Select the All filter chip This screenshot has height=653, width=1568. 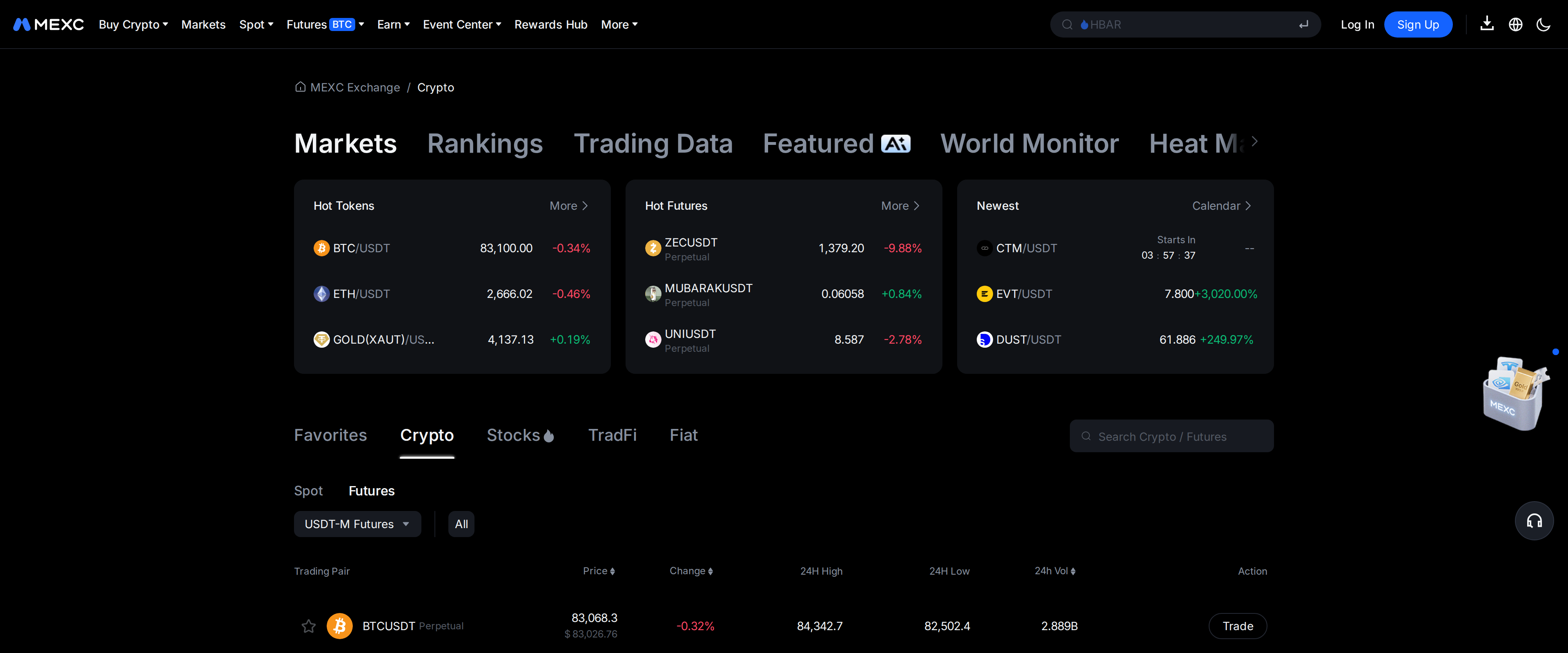(x=461, y=524)
